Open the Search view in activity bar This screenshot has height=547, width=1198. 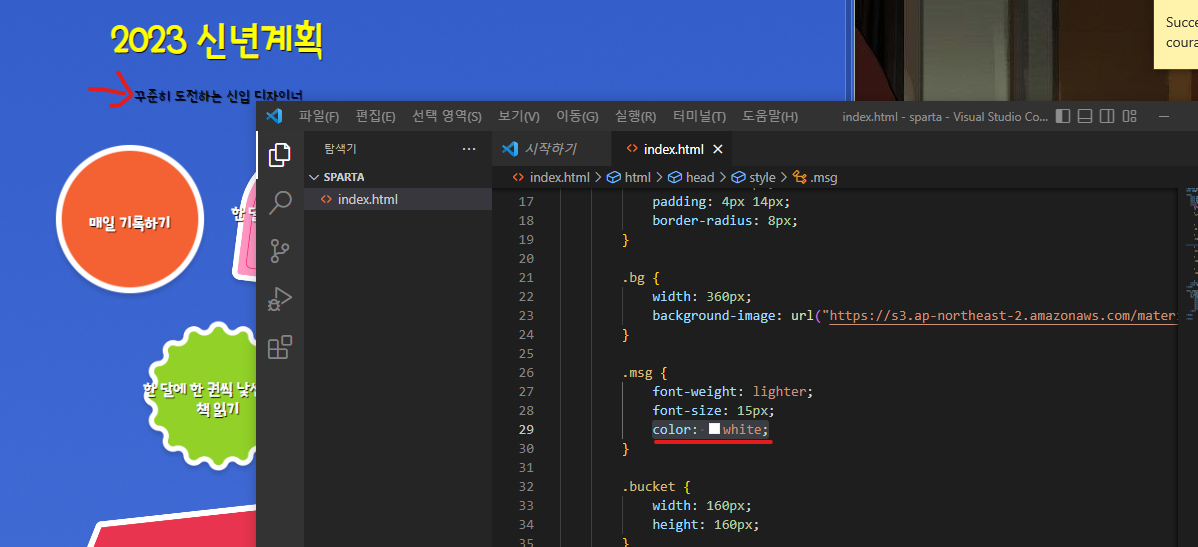click(280, 202)
